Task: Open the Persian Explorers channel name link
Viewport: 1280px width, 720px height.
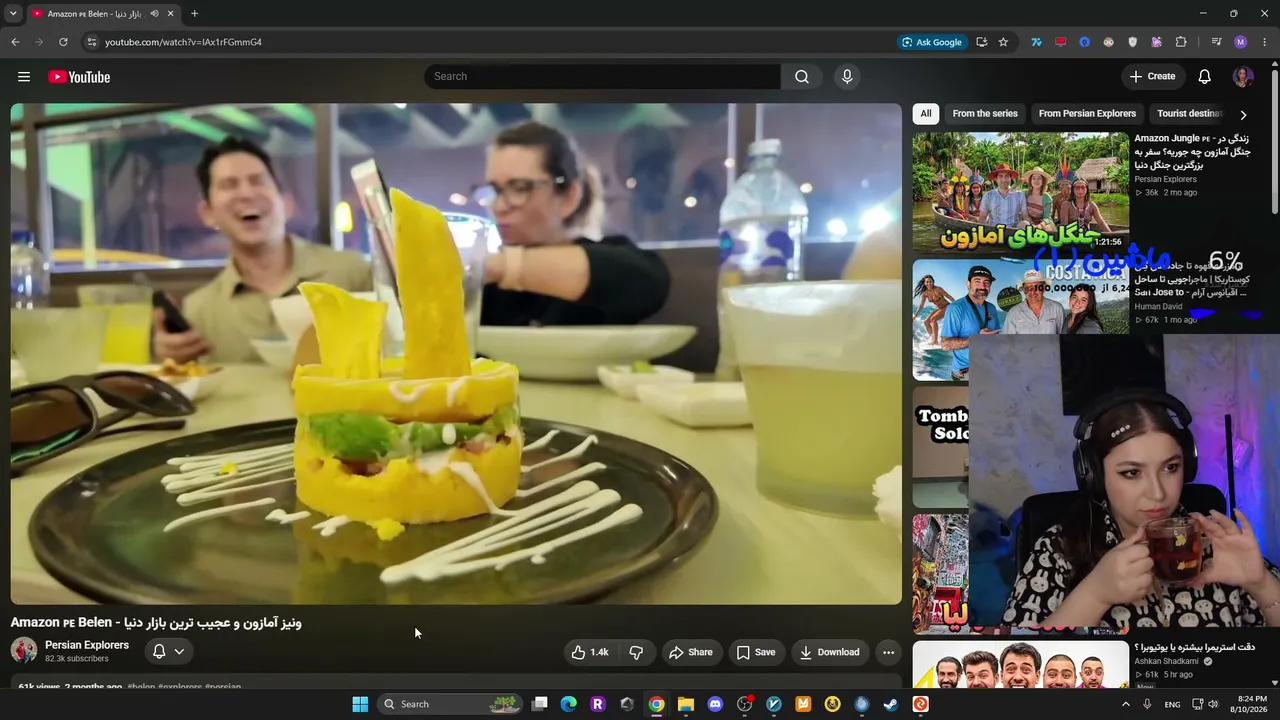Action: (x=87, y=645)
